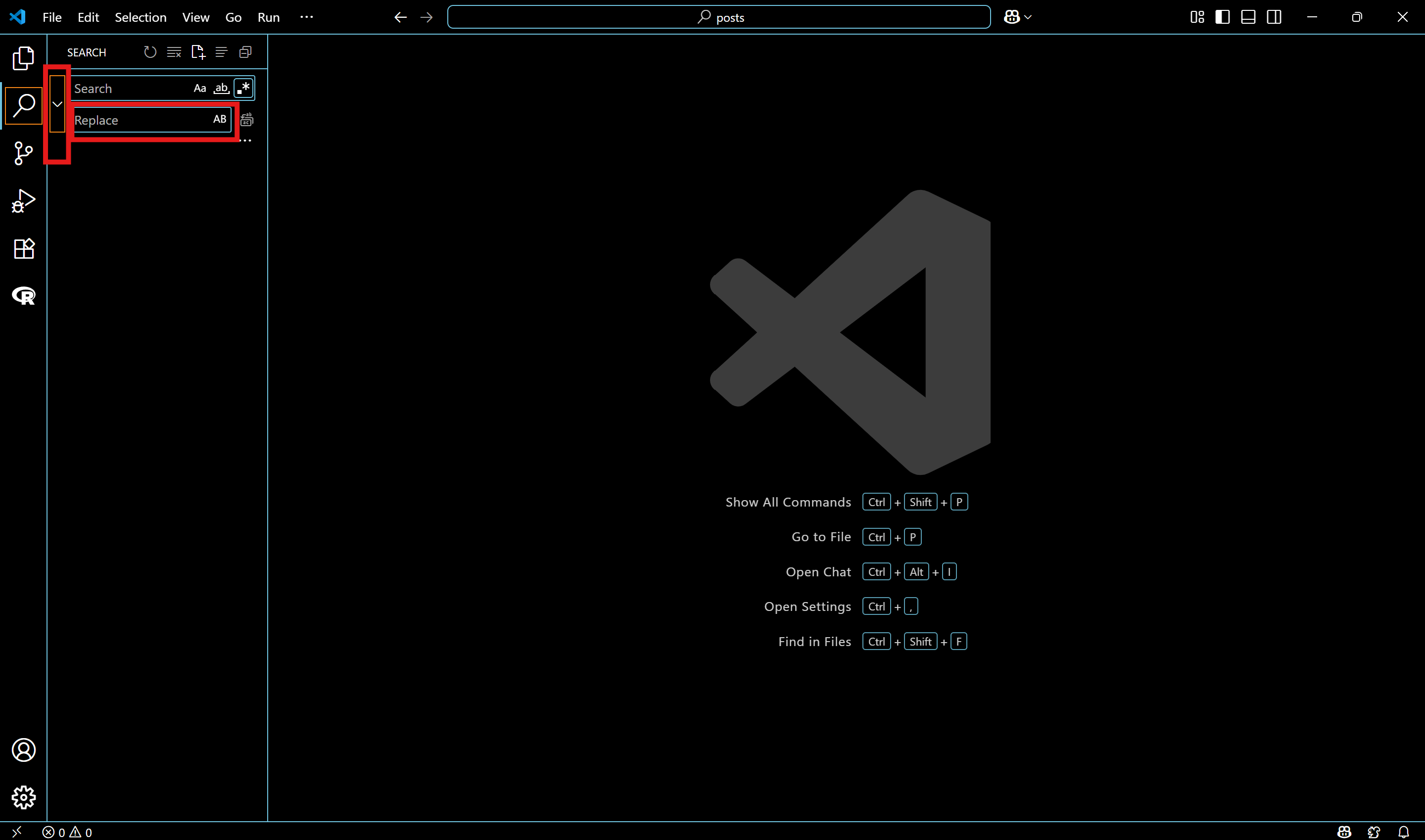Open the R extension sidebar icon

pos(23,295)
